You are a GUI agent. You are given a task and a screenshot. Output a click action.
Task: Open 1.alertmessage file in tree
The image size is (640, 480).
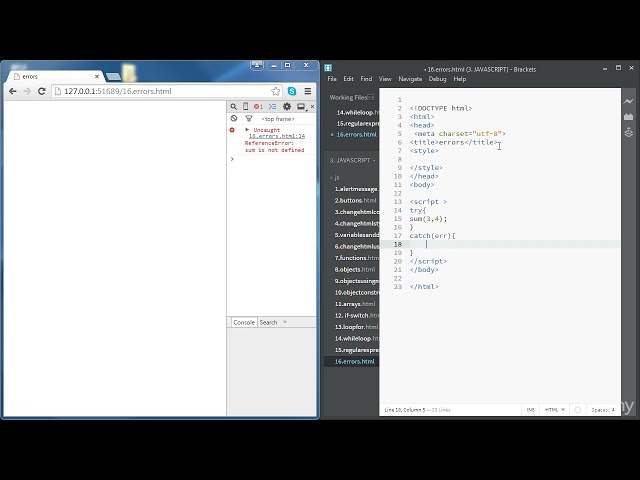click(356, 189)
